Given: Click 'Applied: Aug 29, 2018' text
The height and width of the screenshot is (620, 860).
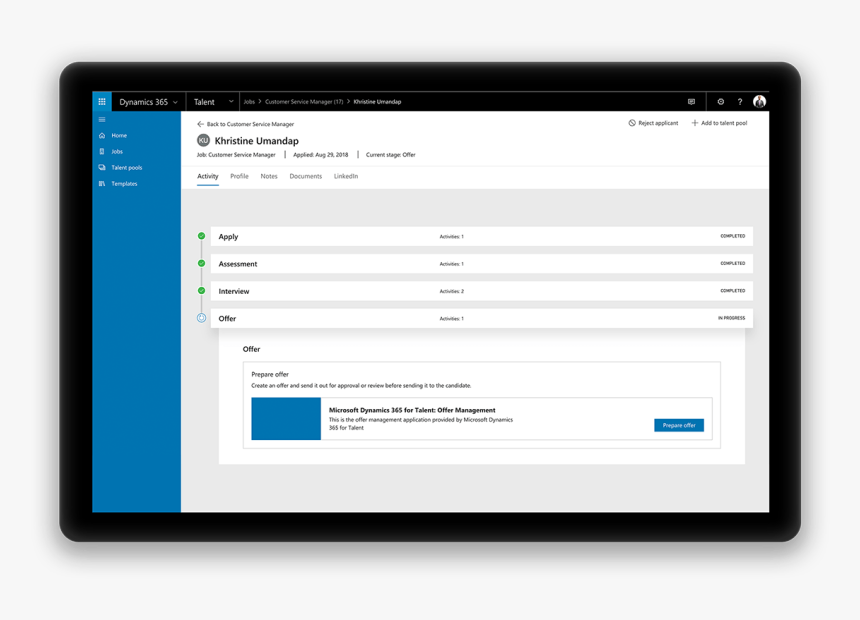Looking at the screenshot, I should coord(320,155).
